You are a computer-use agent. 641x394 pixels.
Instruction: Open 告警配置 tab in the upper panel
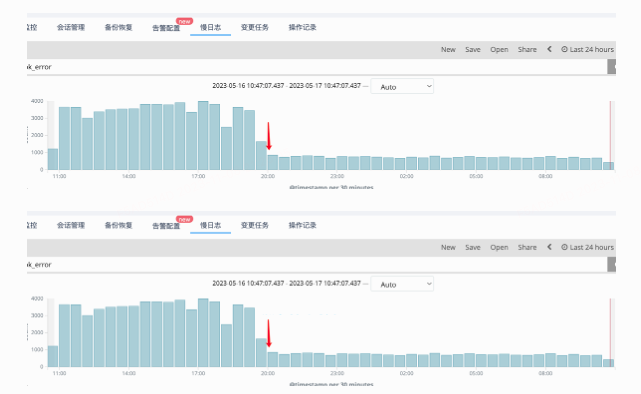click(166, 28)
